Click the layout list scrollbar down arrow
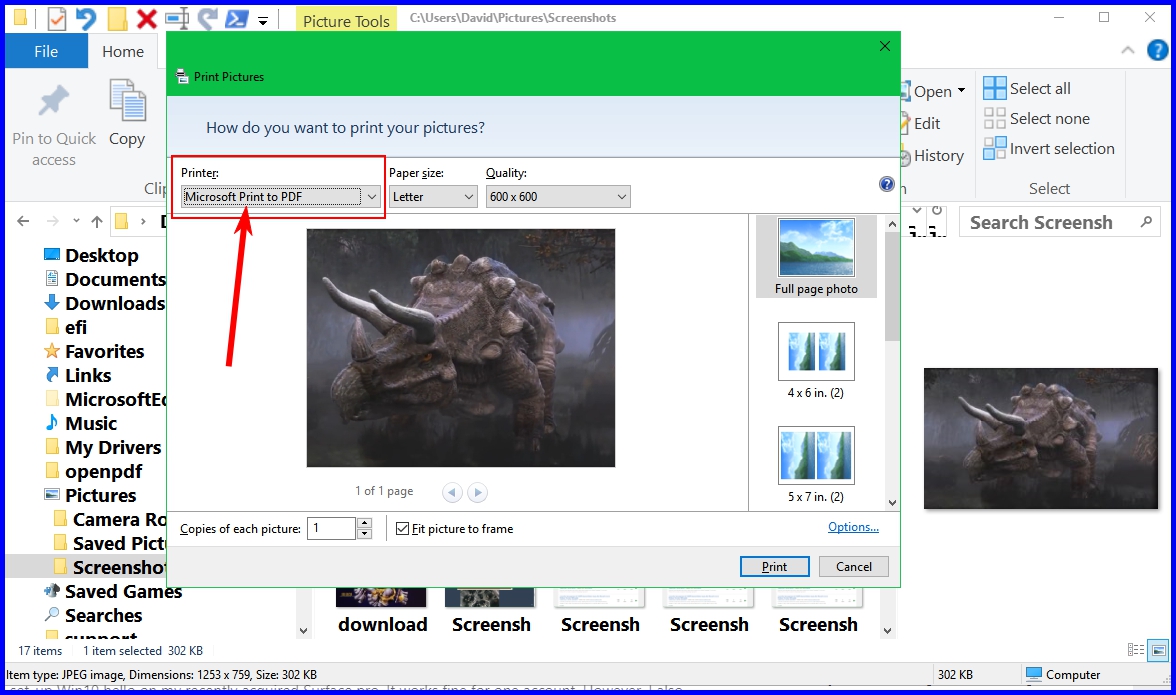The width and height of the screenshot is (1176, 695). (892, 502)
